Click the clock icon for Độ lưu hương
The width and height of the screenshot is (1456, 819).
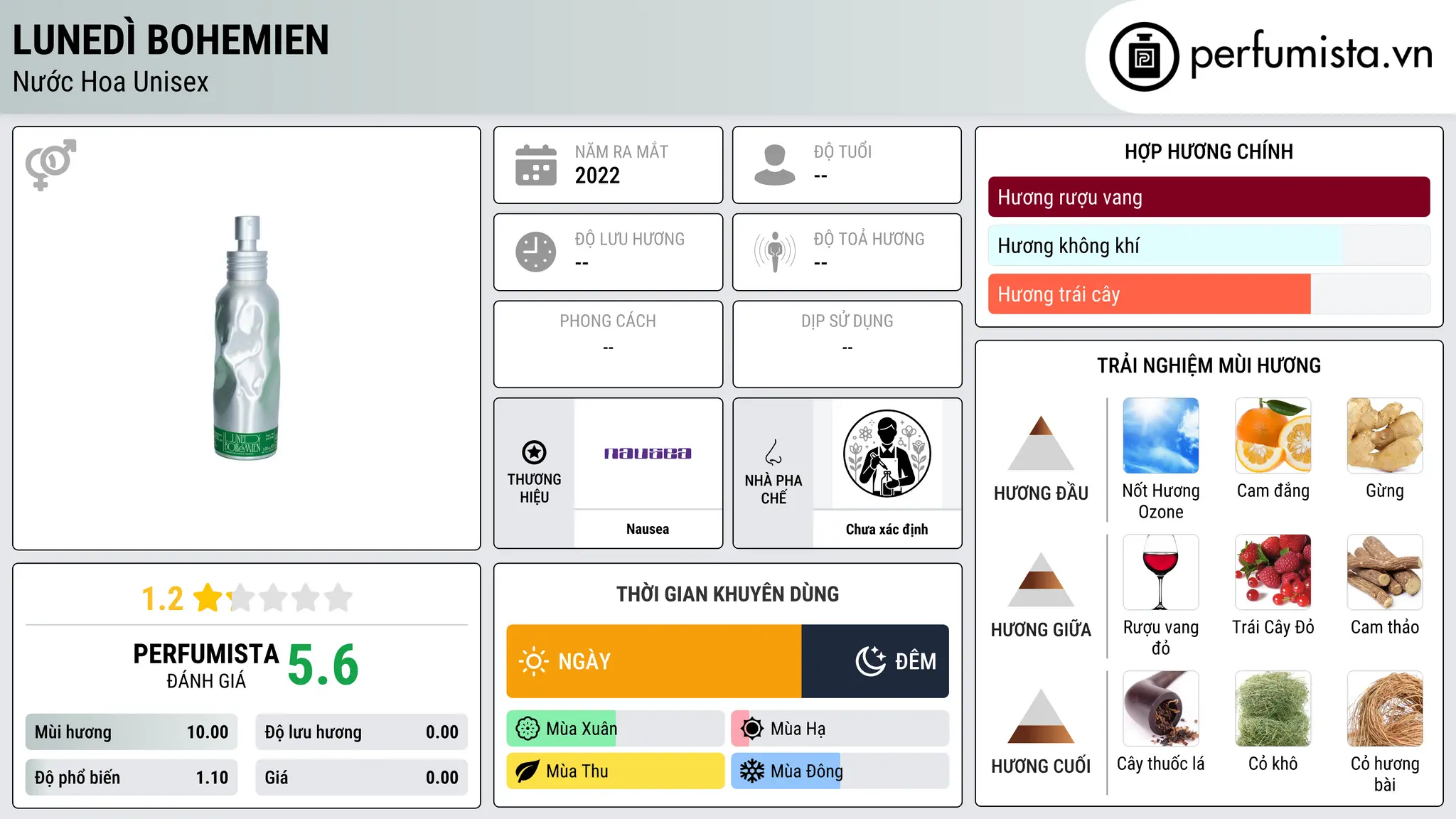(536, 252)
